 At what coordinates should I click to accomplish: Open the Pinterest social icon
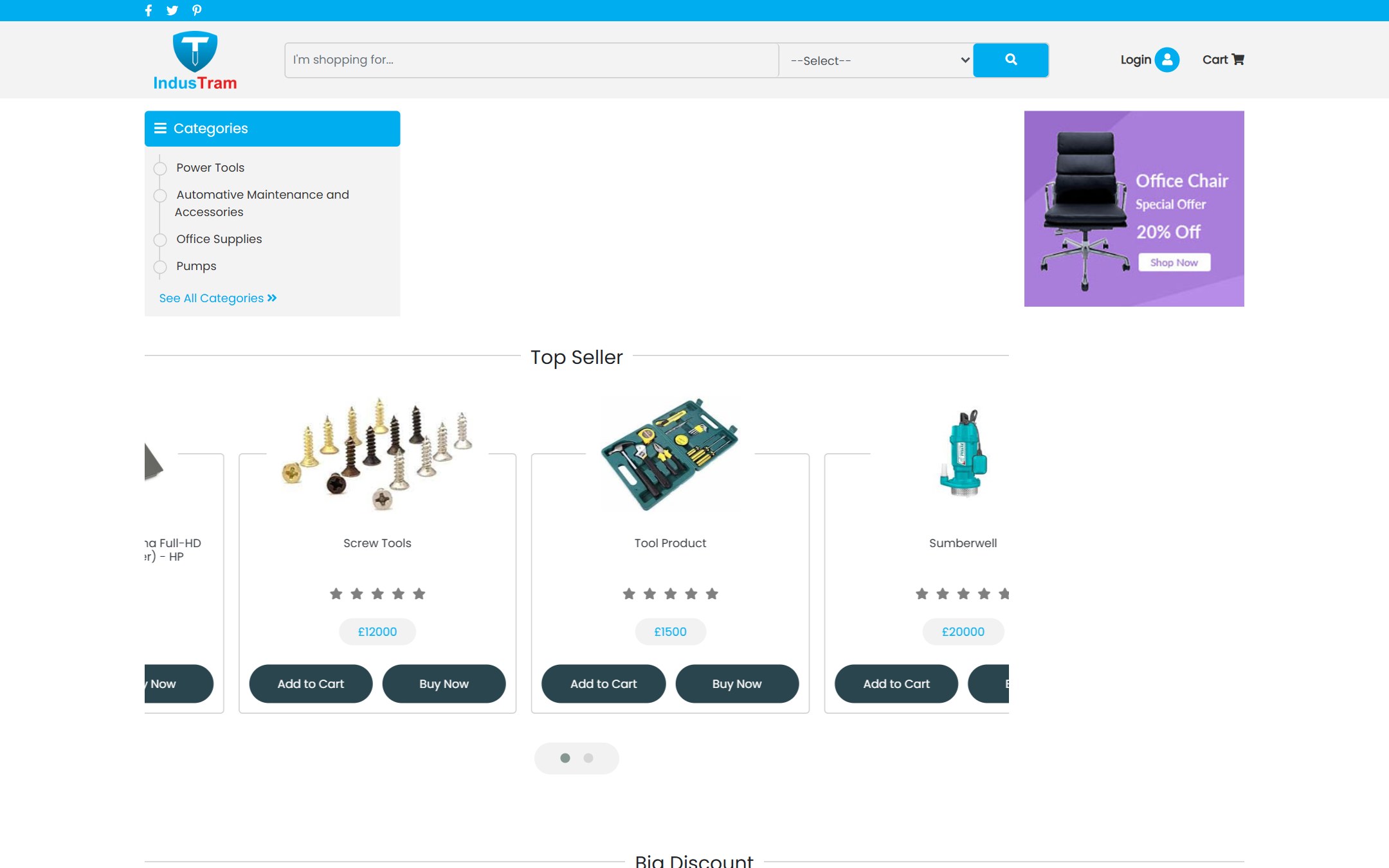point(197,10)
